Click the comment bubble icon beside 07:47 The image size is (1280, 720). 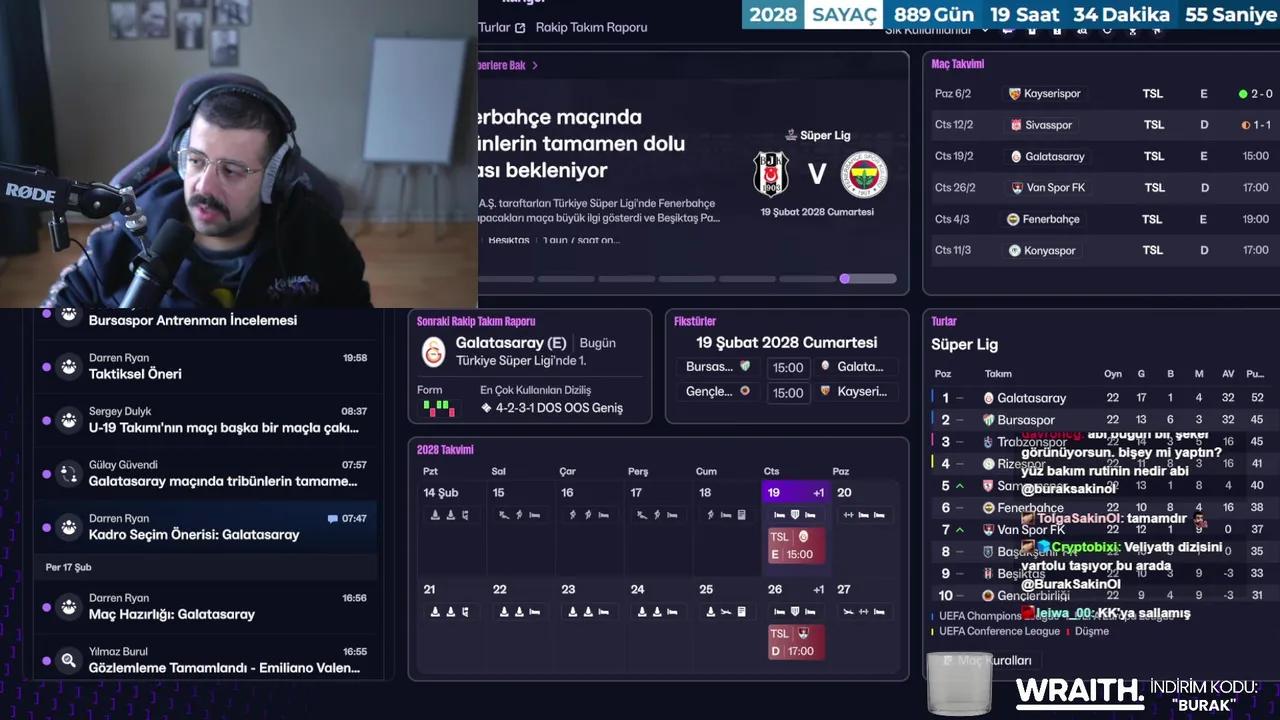[x=333, y=519]
